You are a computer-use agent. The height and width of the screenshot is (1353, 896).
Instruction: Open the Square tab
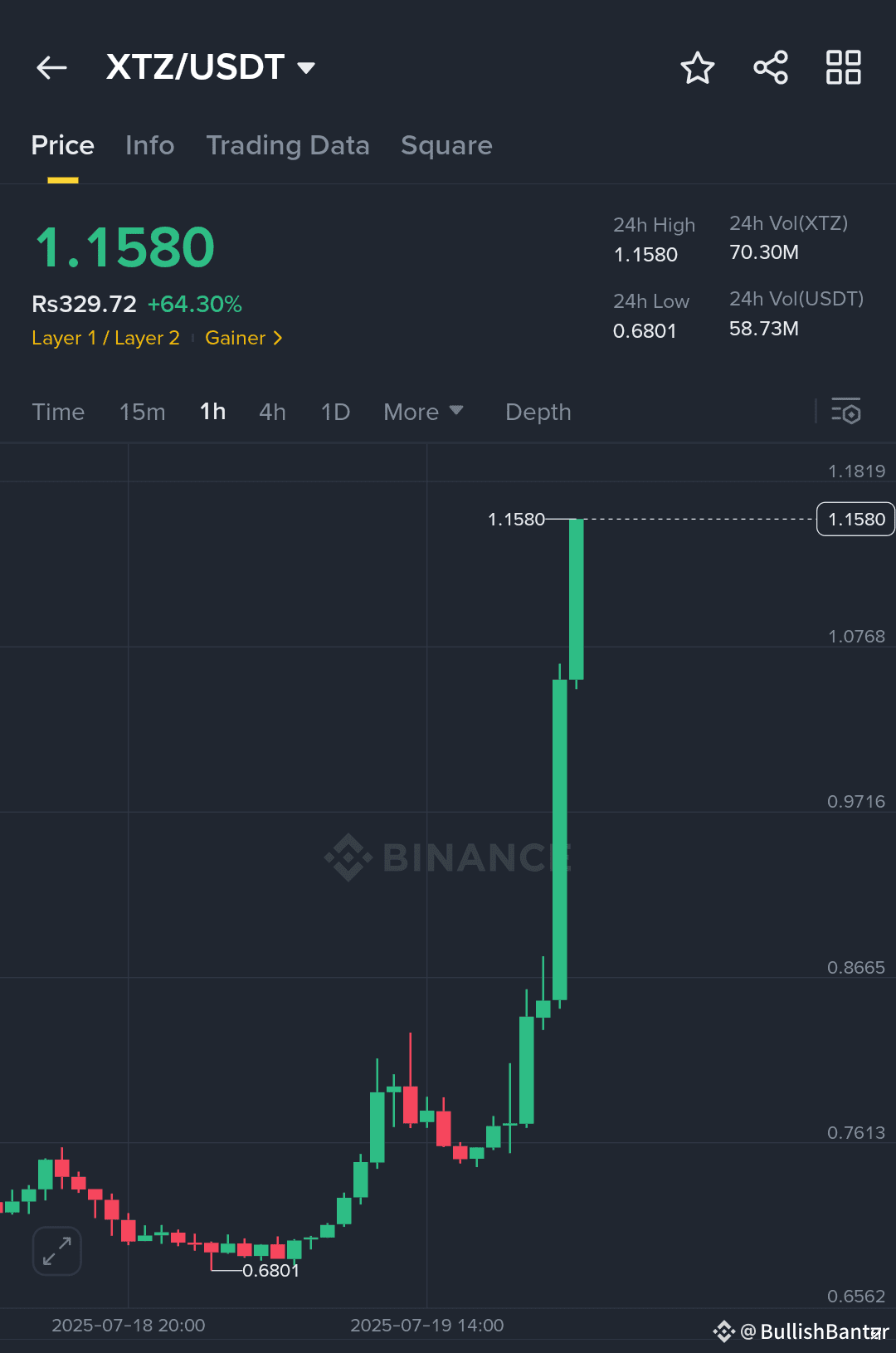click(446, 145)
